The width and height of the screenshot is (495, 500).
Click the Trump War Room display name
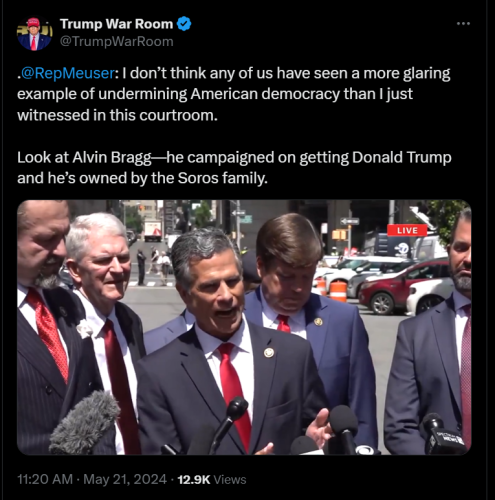[116, 24]
